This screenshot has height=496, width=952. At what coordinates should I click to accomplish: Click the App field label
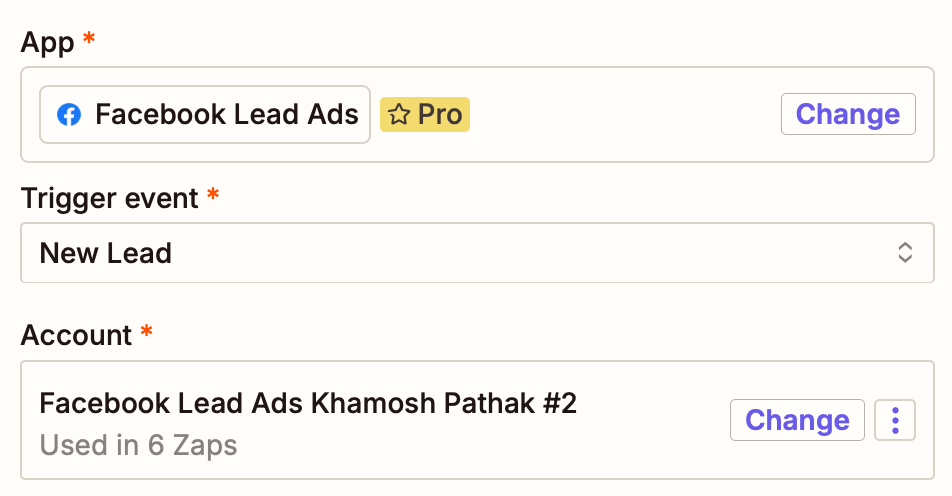click(x=47, y=42)
